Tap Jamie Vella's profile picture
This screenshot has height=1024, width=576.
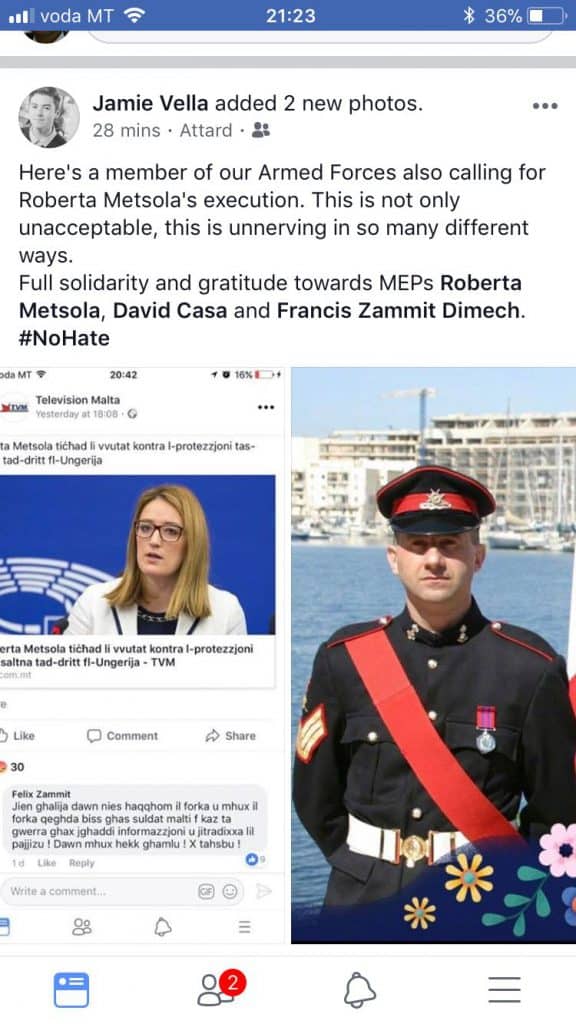[48, 117]
